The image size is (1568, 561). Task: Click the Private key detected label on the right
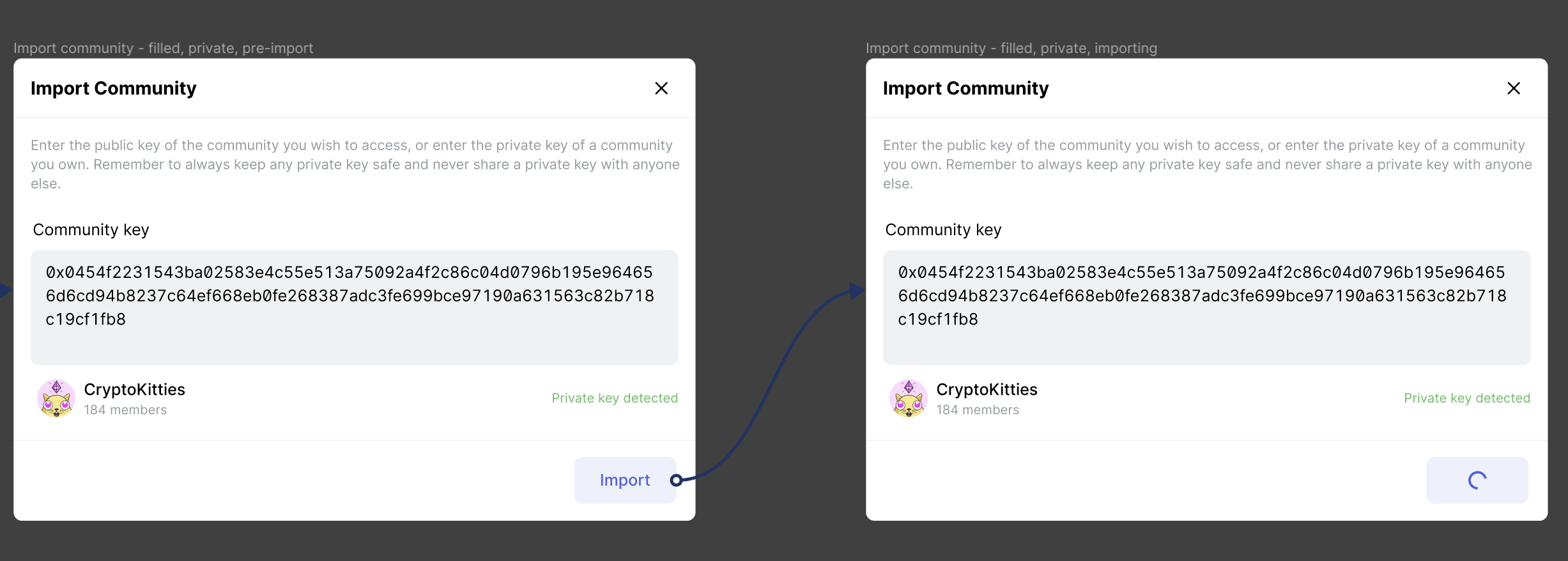click(1466, 397)
